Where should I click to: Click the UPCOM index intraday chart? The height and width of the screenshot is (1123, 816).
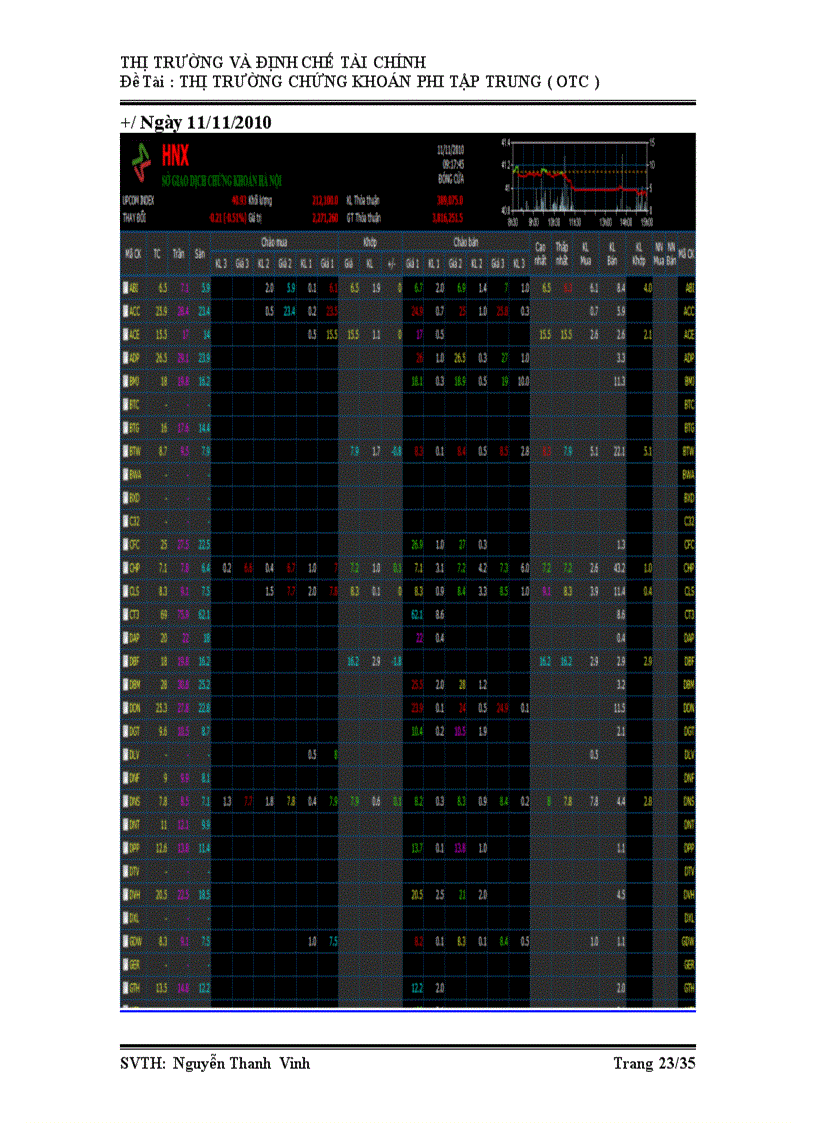click(578, 182)
